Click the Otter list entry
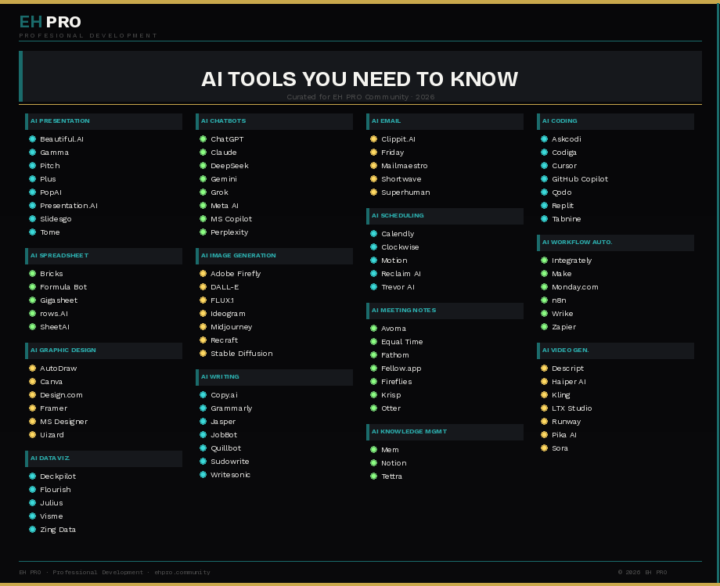Image resolution: width=720 pixels, height=586 pixels. [x=386, y=408]
